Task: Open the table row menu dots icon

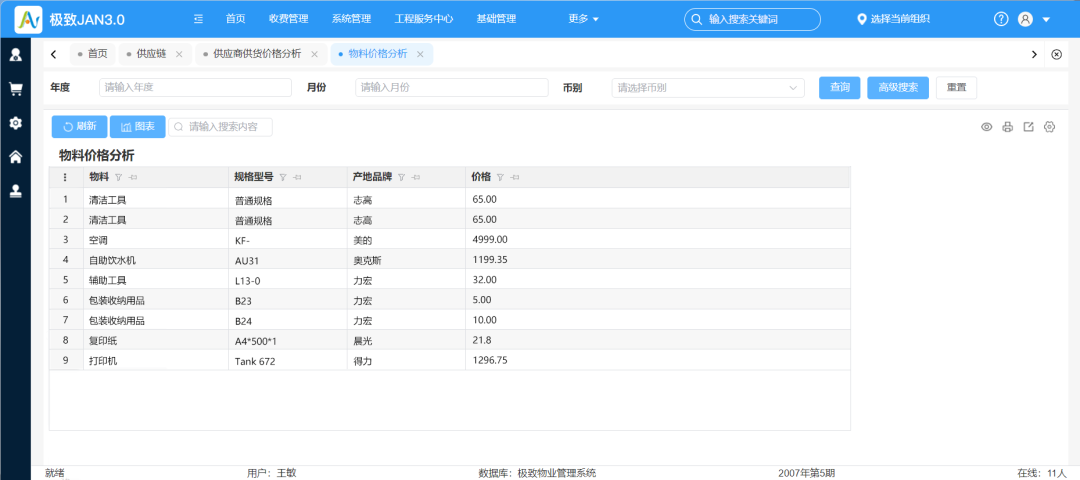Action: point(65,178)
